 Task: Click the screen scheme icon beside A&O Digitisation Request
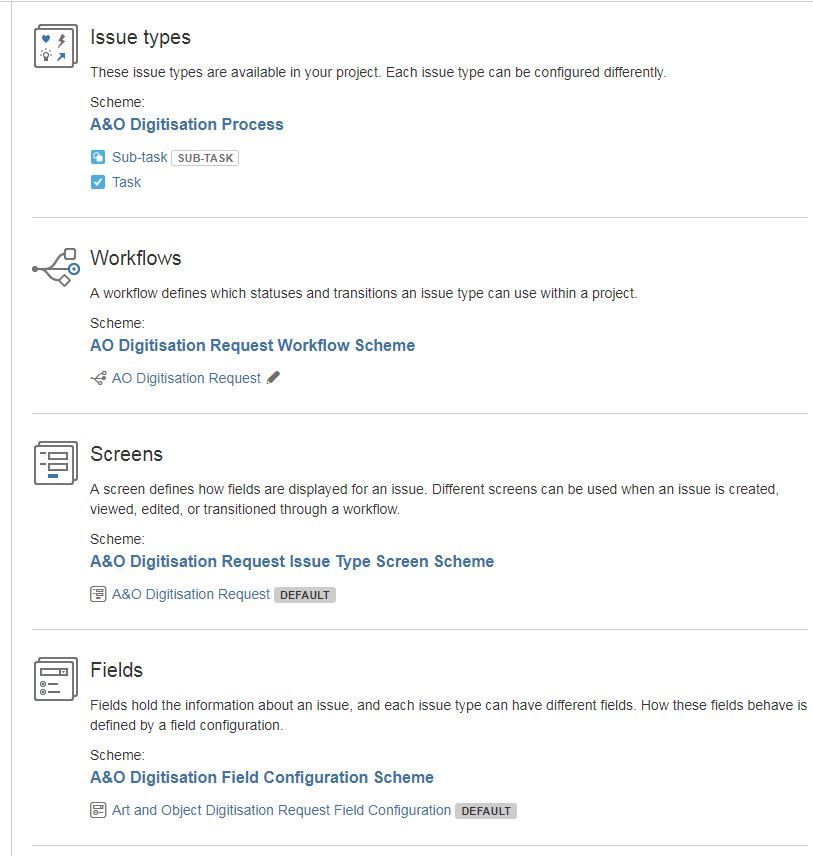pyautogui.click(x=98, y=594)
